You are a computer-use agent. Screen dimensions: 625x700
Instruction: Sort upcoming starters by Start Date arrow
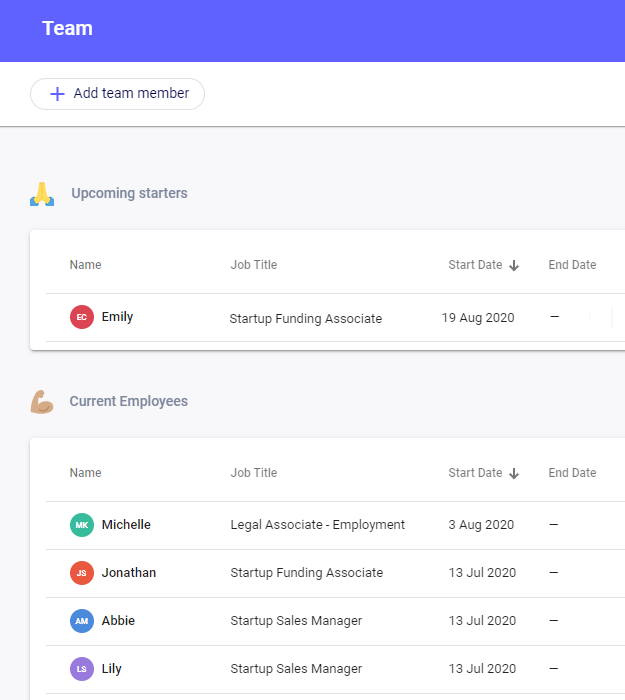point(514,266)
